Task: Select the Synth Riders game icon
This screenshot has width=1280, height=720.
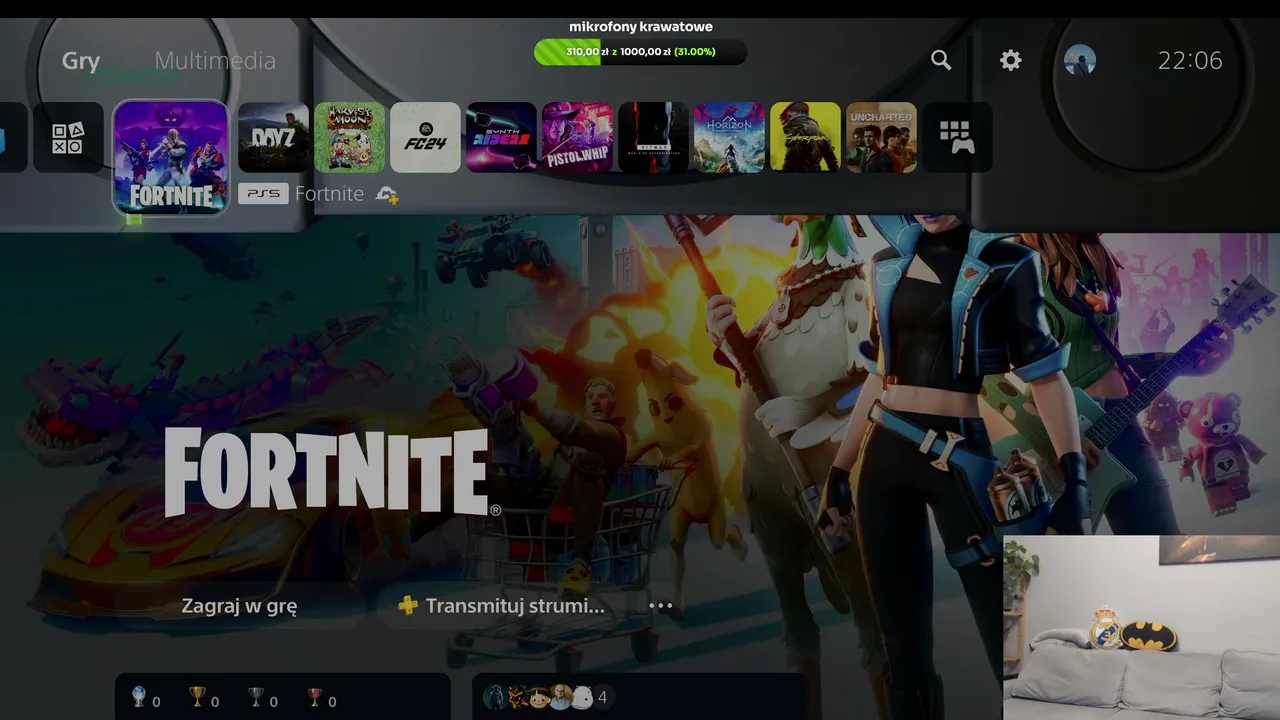Action: coord(501,138)
